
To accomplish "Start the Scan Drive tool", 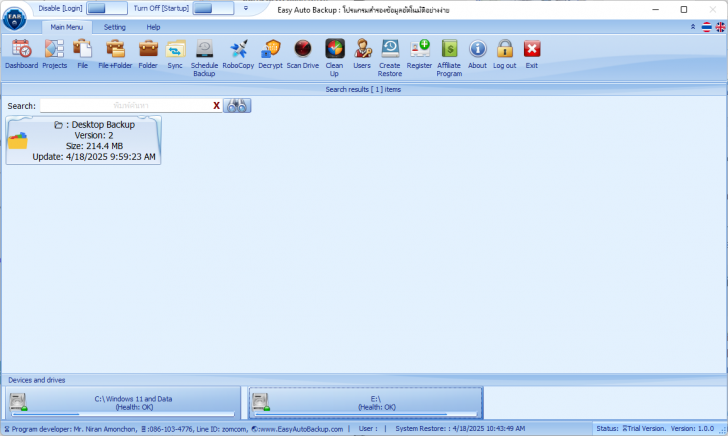I will [x=303, y=54].
